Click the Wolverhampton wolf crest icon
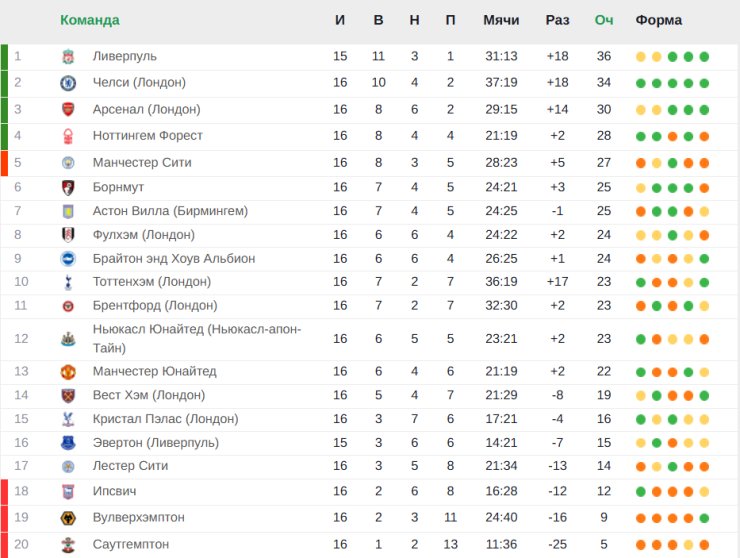This screenshot has width=740, height=558. 68,518
